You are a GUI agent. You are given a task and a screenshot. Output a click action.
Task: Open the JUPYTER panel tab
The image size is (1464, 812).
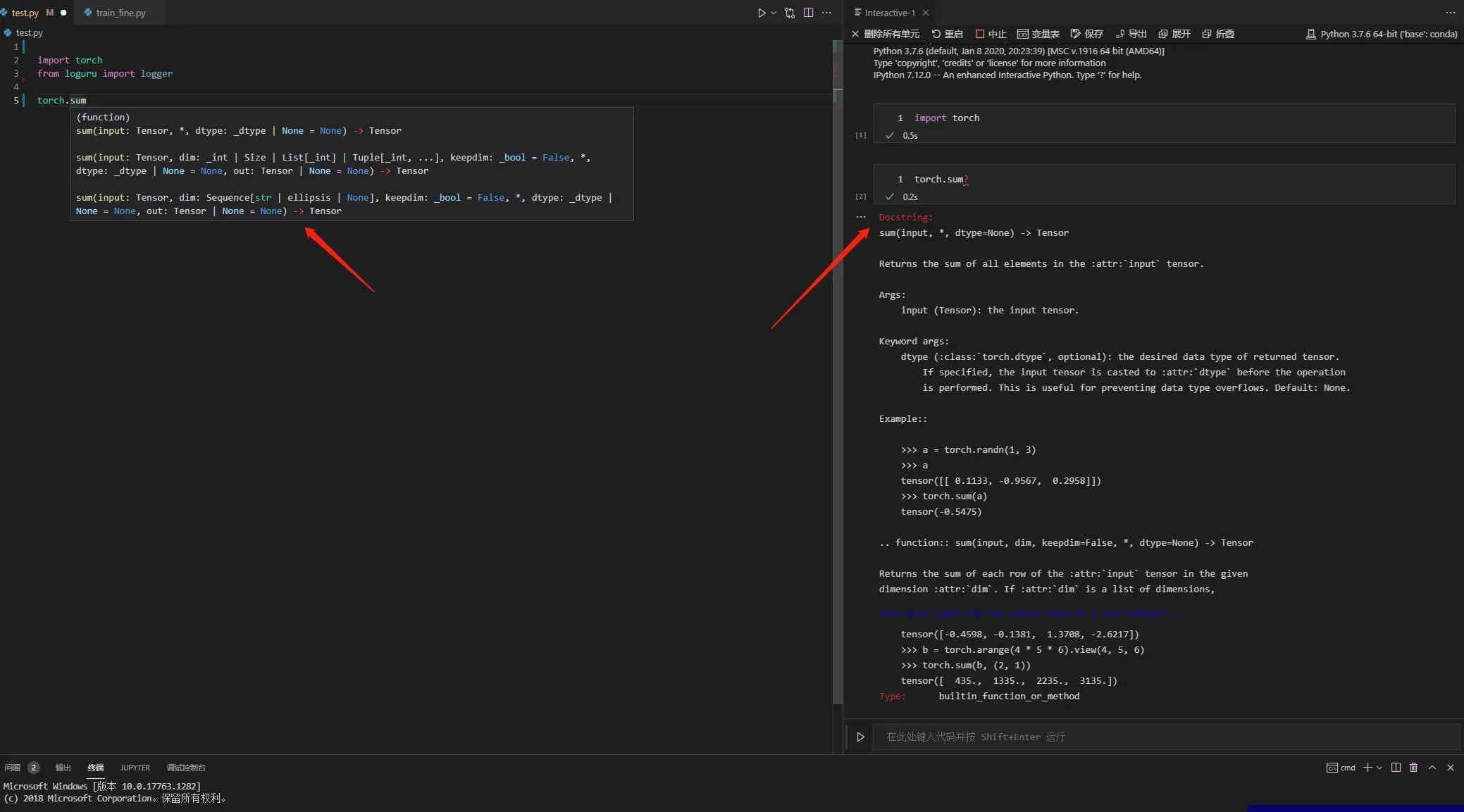pyautogui.click(x=135, y=768)
